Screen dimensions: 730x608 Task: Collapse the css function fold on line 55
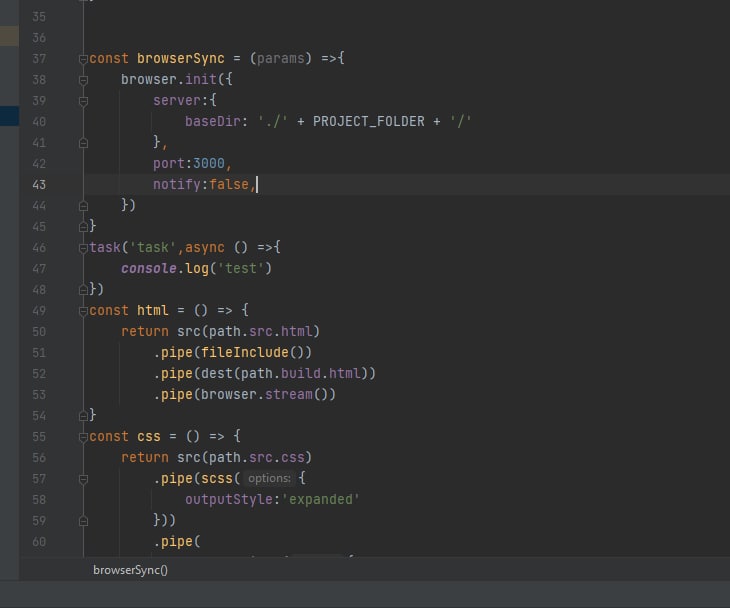pyautogui.click(x=83, y=437)
